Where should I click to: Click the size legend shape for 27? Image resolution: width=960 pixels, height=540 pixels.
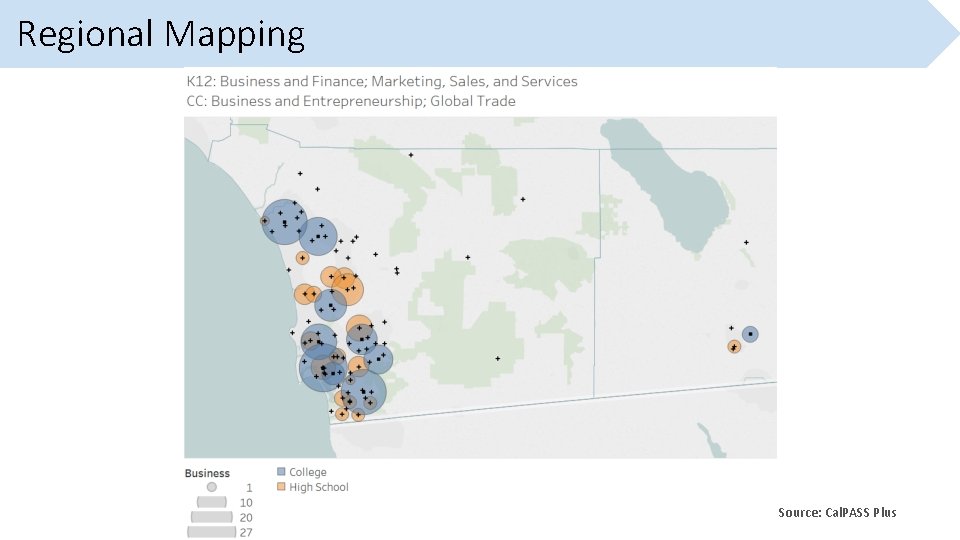(x=211, y=532)
